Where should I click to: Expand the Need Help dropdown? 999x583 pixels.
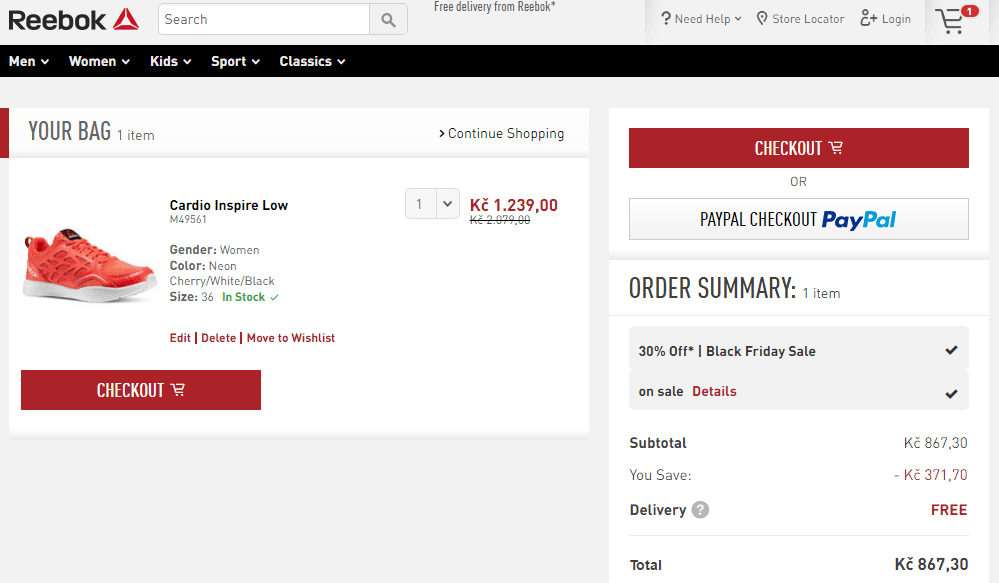701,18
